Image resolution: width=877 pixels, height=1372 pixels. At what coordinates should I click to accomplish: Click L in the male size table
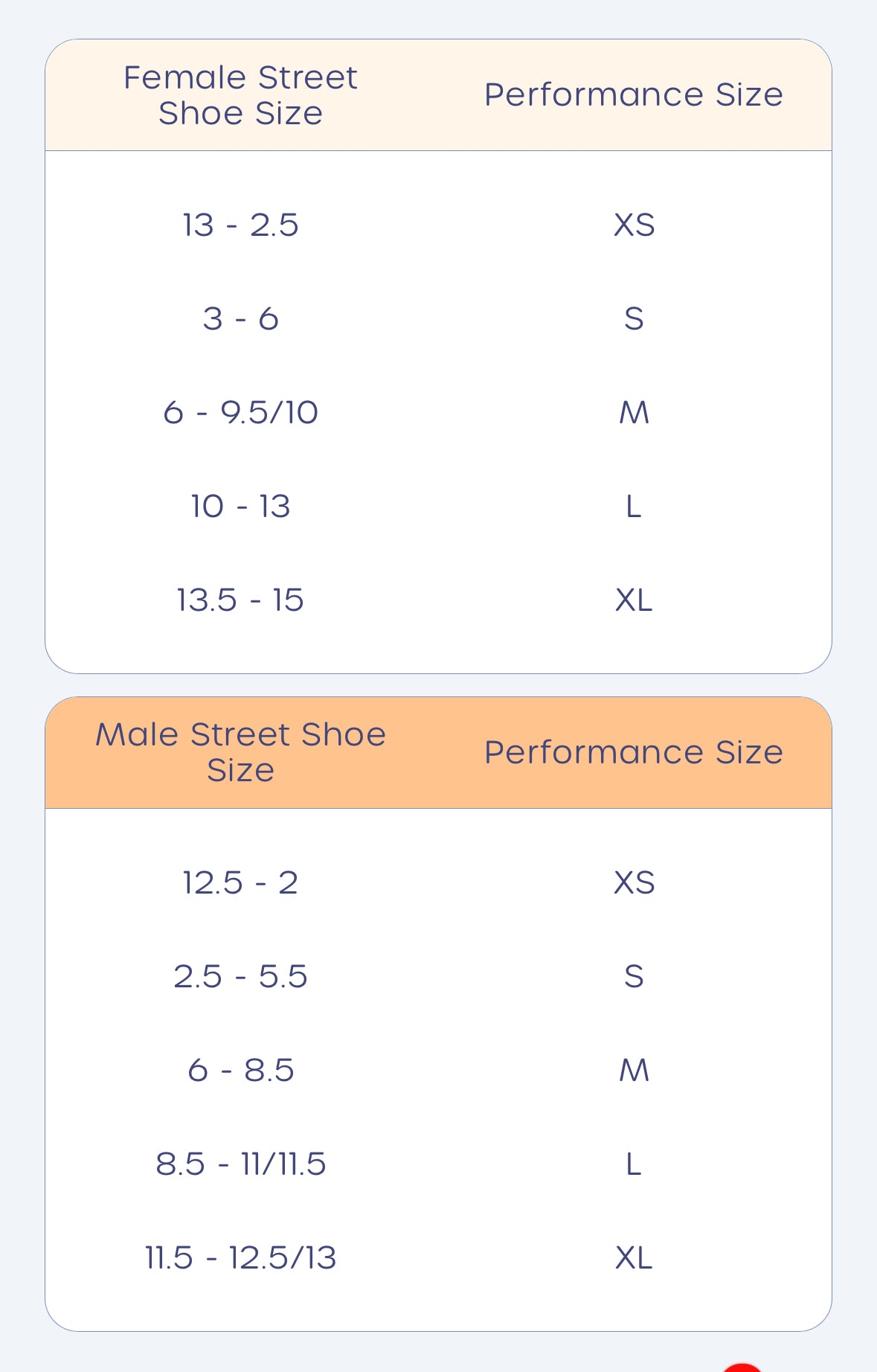coord(634,1164)
